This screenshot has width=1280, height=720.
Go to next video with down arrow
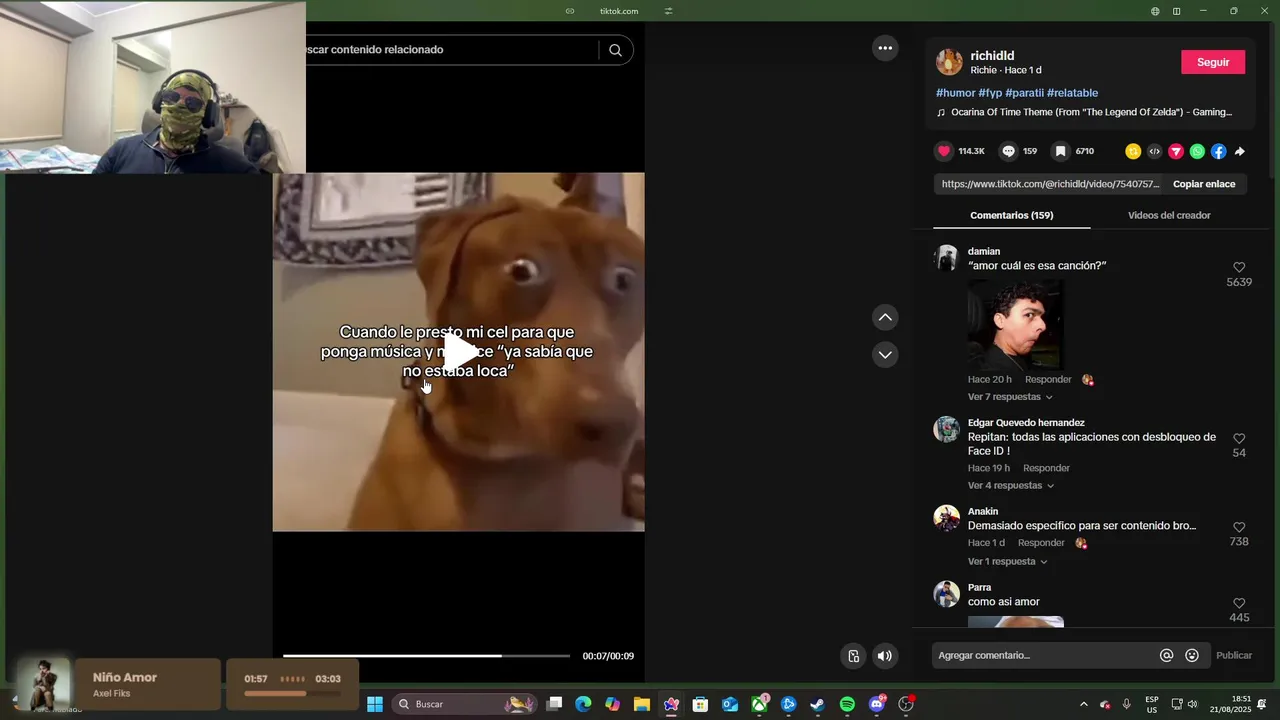[885, 354]
